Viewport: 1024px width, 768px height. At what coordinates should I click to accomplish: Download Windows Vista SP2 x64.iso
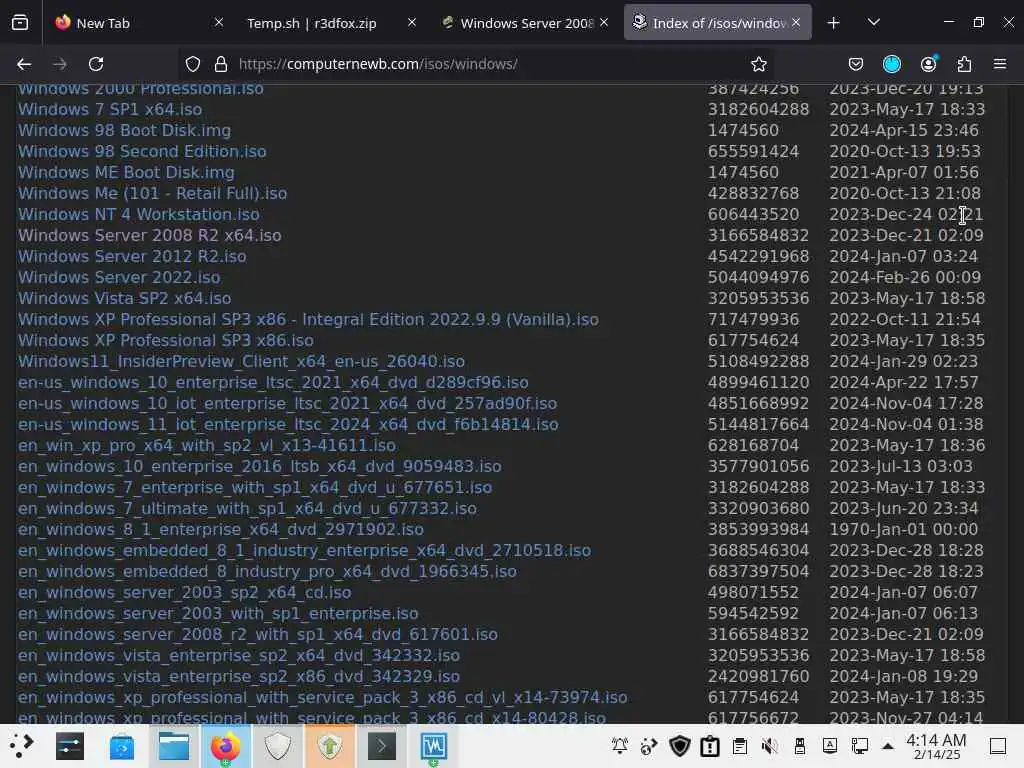tap(124, 298)
